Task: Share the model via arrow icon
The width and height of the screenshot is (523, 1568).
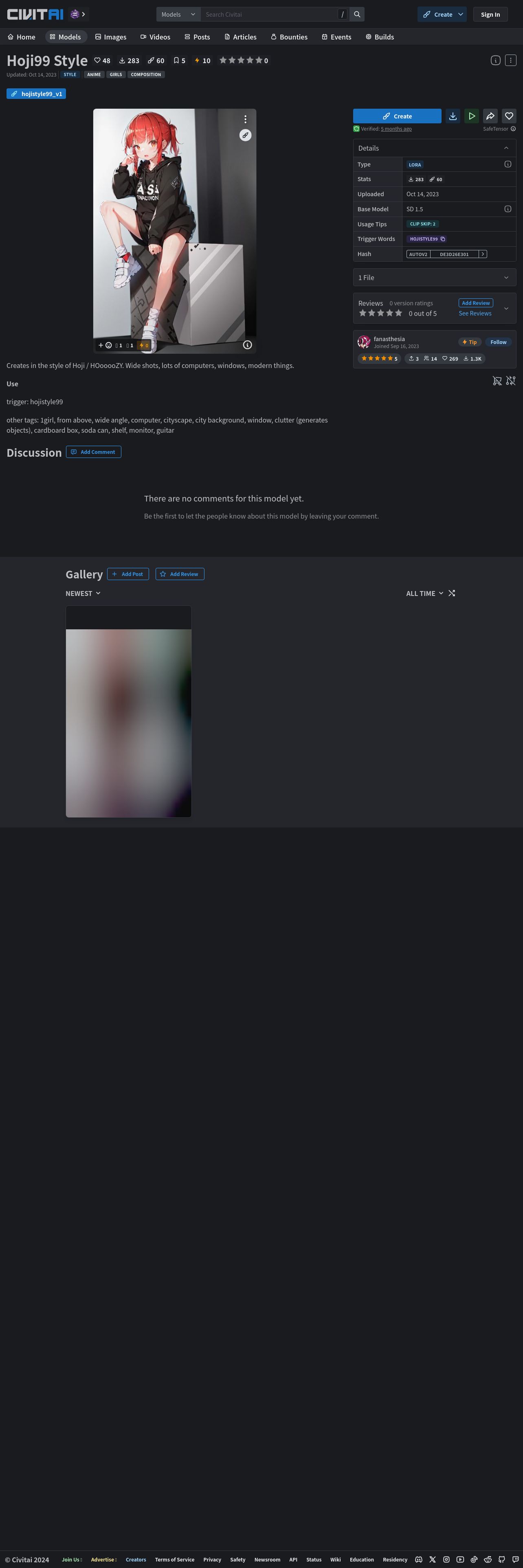Action: [x=491, y=116]
